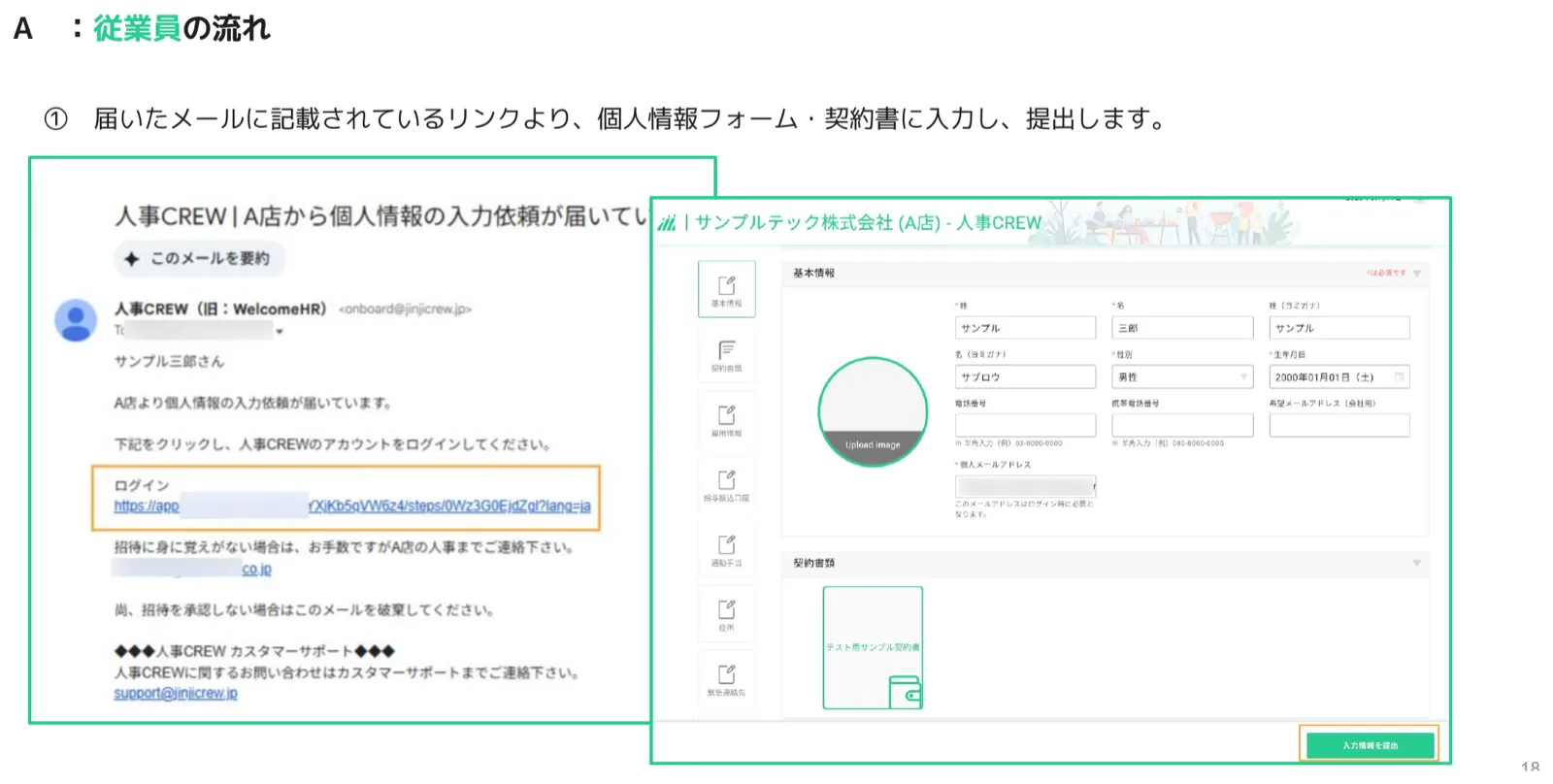
Task: Open the 住所 sidebar icon
Action: [726, 615]
